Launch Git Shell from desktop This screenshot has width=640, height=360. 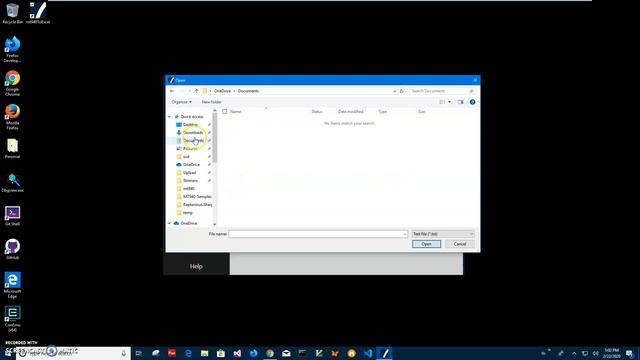pyautogui.click(x=12, y=216)
